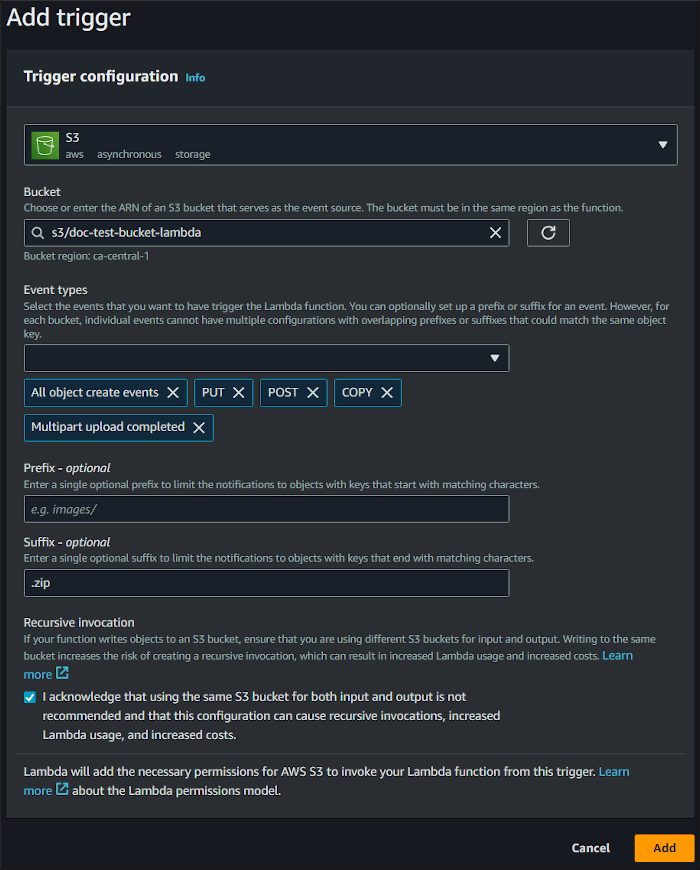Viewport: 700px width, 870px height.
Task: Click into the Prefix input field
Action: (x=266, y=509)
